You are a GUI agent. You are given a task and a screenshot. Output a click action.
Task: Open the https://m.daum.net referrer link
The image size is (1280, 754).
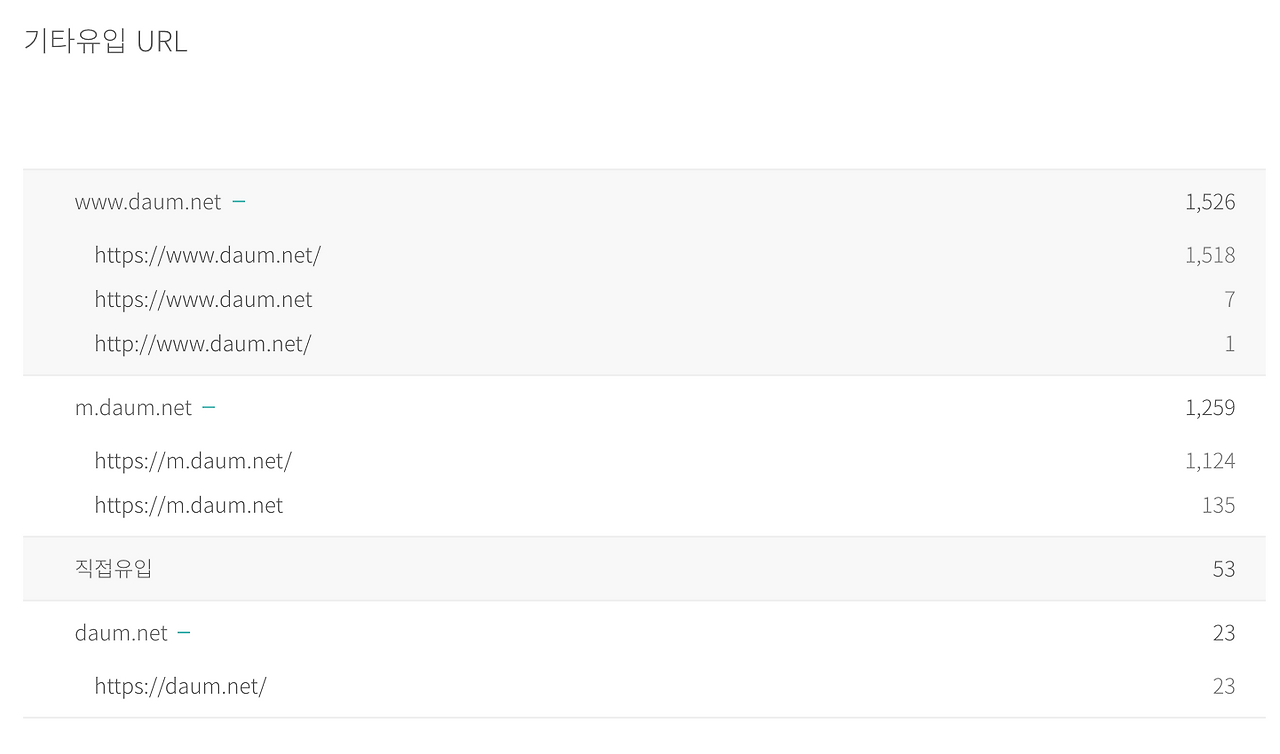[x=188, y=505]
